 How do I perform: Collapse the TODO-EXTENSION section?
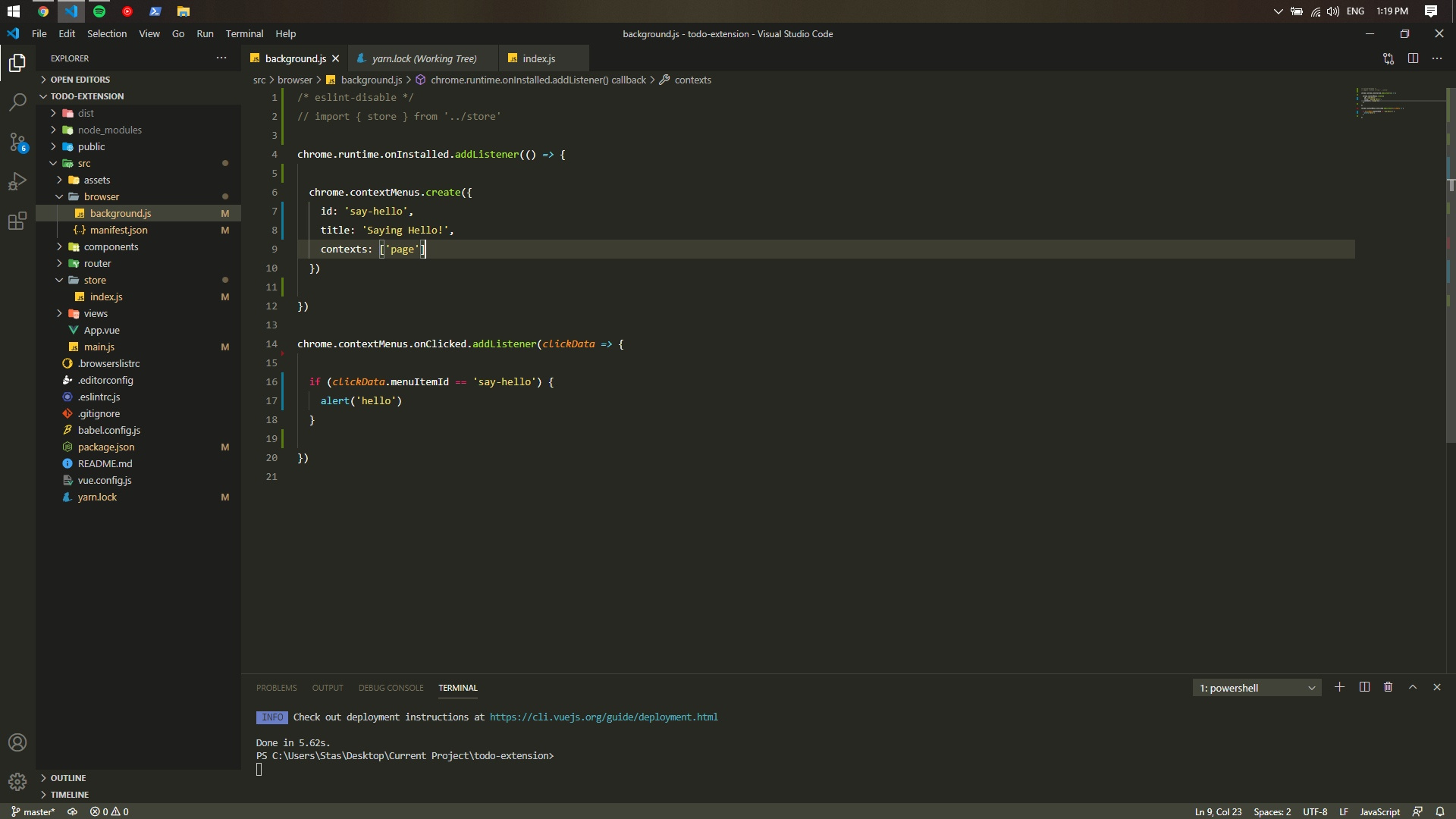[x=139, y=96]
